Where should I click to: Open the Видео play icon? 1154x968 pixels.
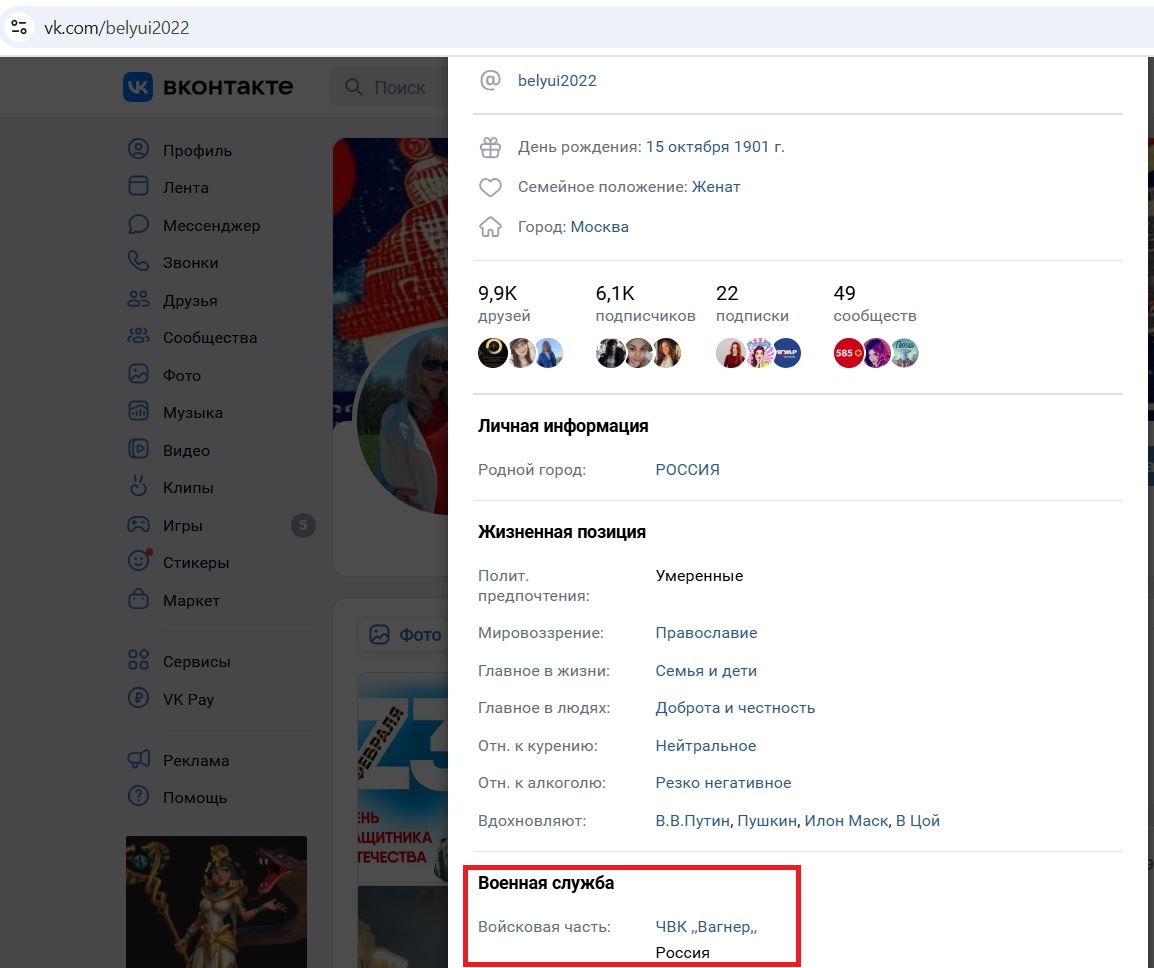point(138,449)
